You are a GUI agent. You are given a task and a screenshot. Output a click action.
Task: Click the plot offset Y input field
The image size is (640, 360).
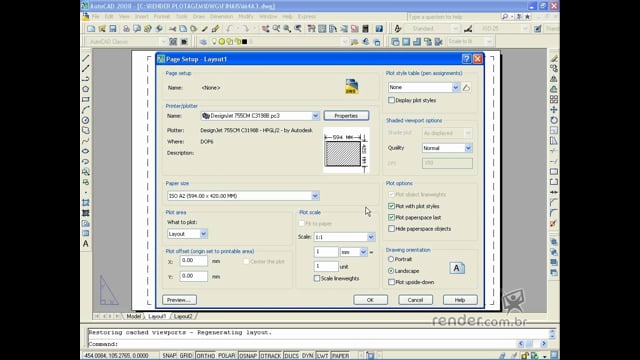point(193,276)
